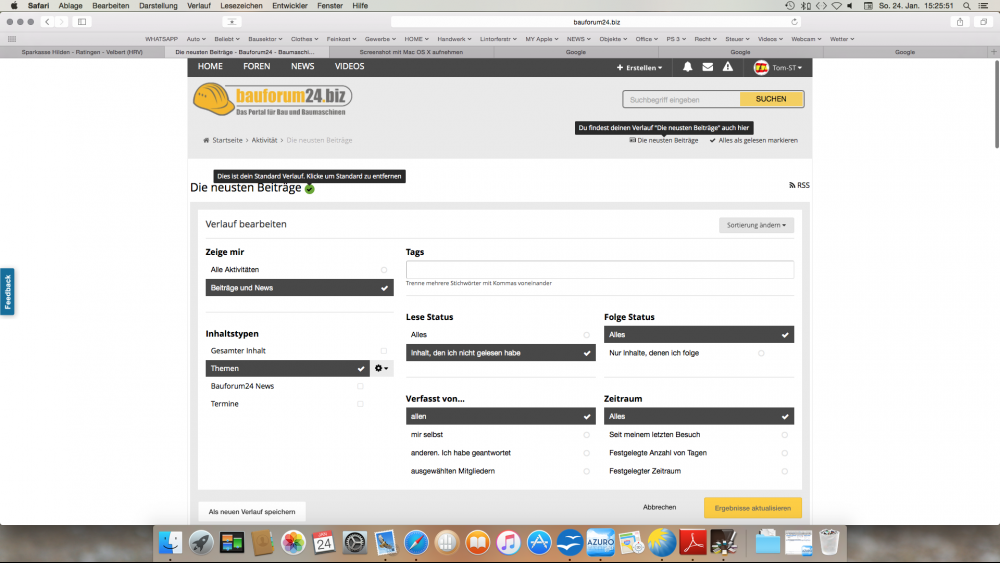The height and width of the screenshot is (563, 1000).
Task: Click 'Suchbegriff eingeben' search field
Action: point(681,99)
